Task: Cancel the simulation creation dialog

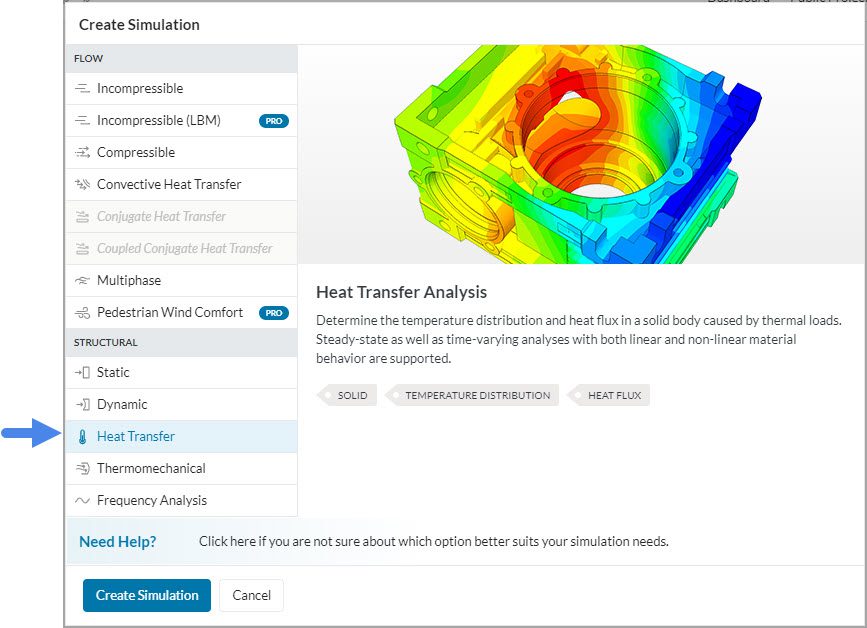Action: 251,595
